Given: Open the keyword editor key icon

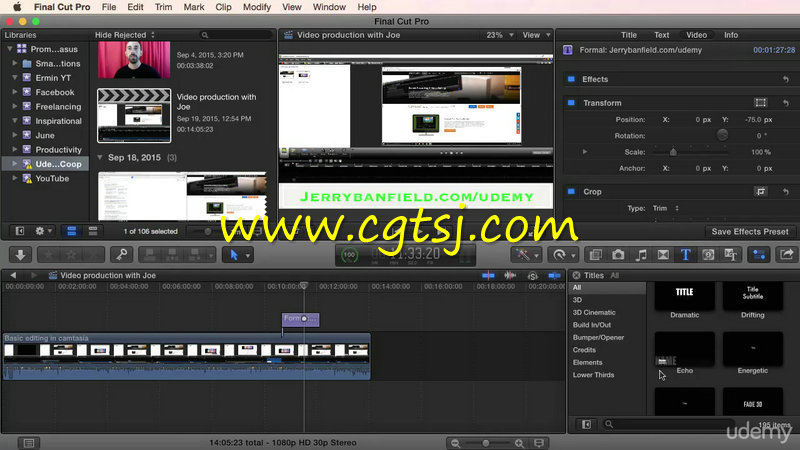Looking at the screenshot, I should pyautogui.click(x=122, y=255).
